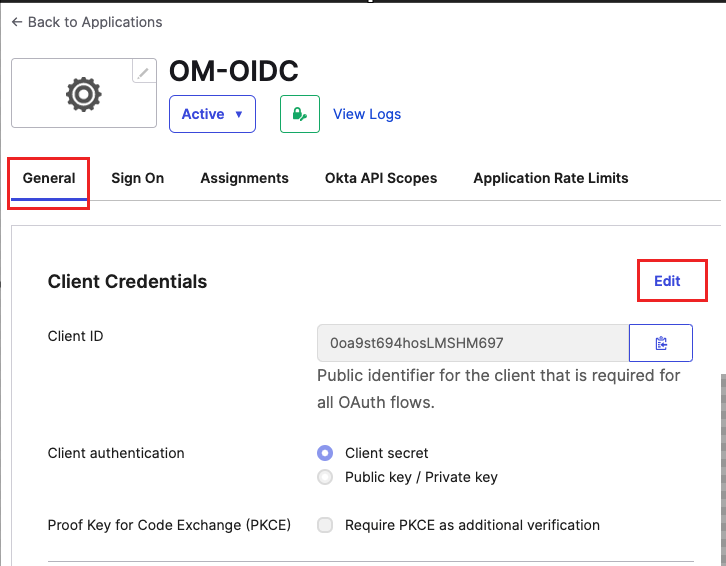
Task: Go to the Assignments tab
Action: pyautogui.click(x=244, y=178)
